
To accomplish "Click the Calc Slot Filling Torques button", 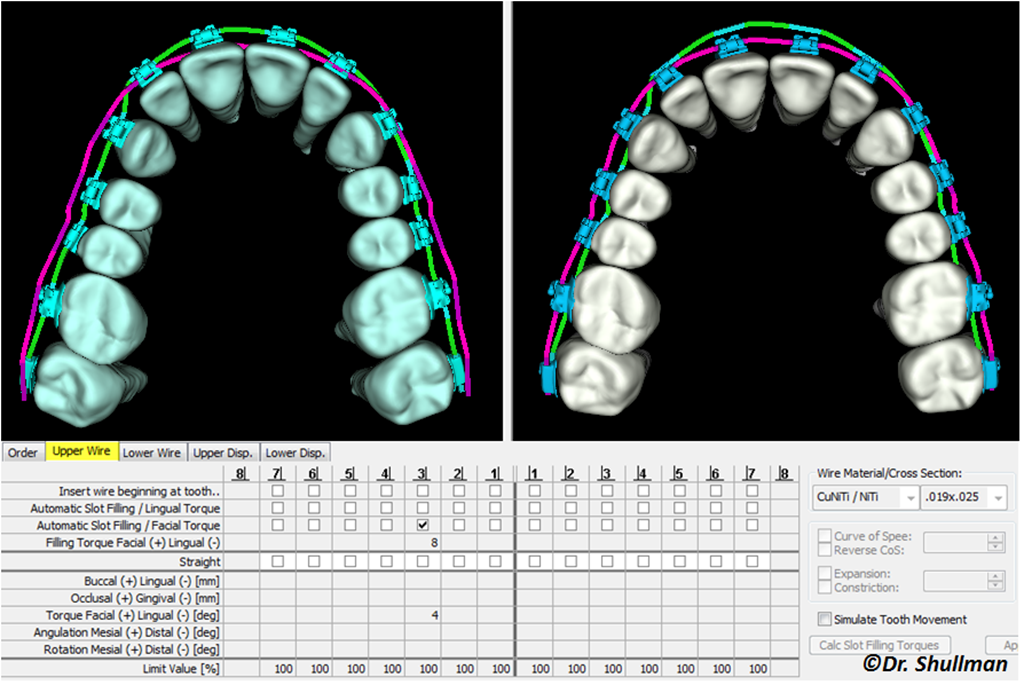I will click(879, 645).
